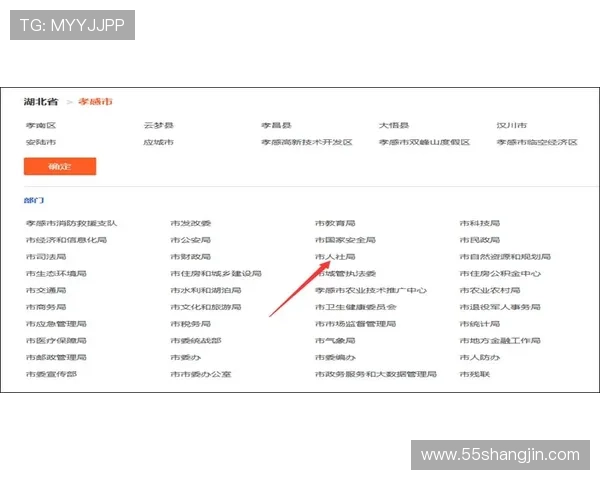Click the orange 确定 button
This screenshot has height=480, width=600.
(60, 166)
